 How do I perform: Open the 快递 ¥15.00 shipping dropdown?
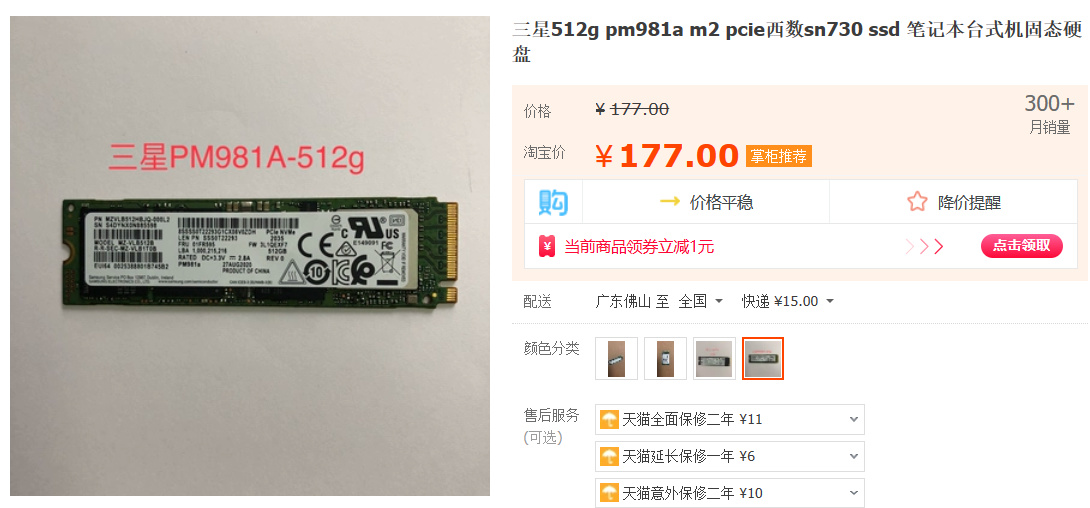coord(788,301)
